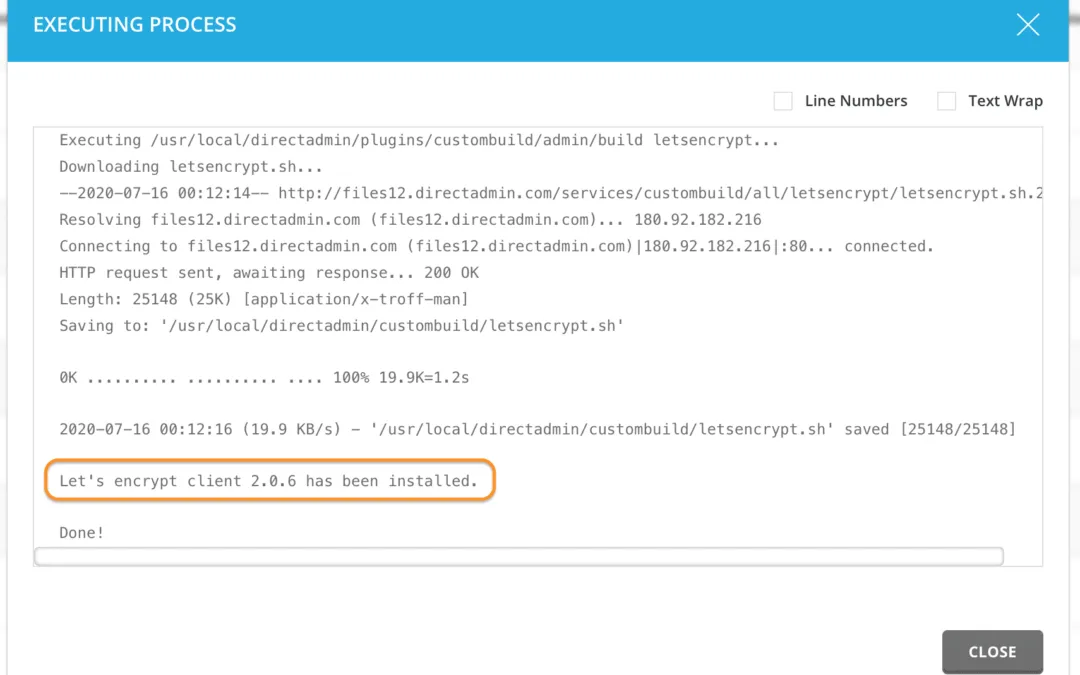Toggle Line Numbers off after checking it
This screenshot has height=675, width=1080.
[782, 101]
